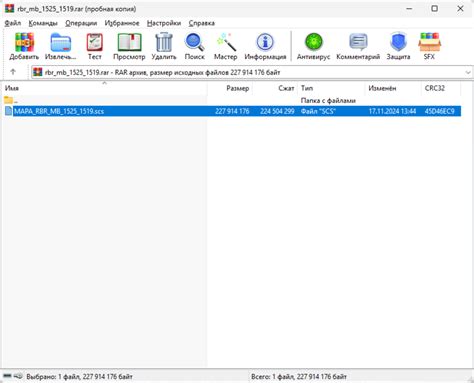Open the Просмотр (View) tool
This screenshot has width=474, height=383.
point(129,46)
